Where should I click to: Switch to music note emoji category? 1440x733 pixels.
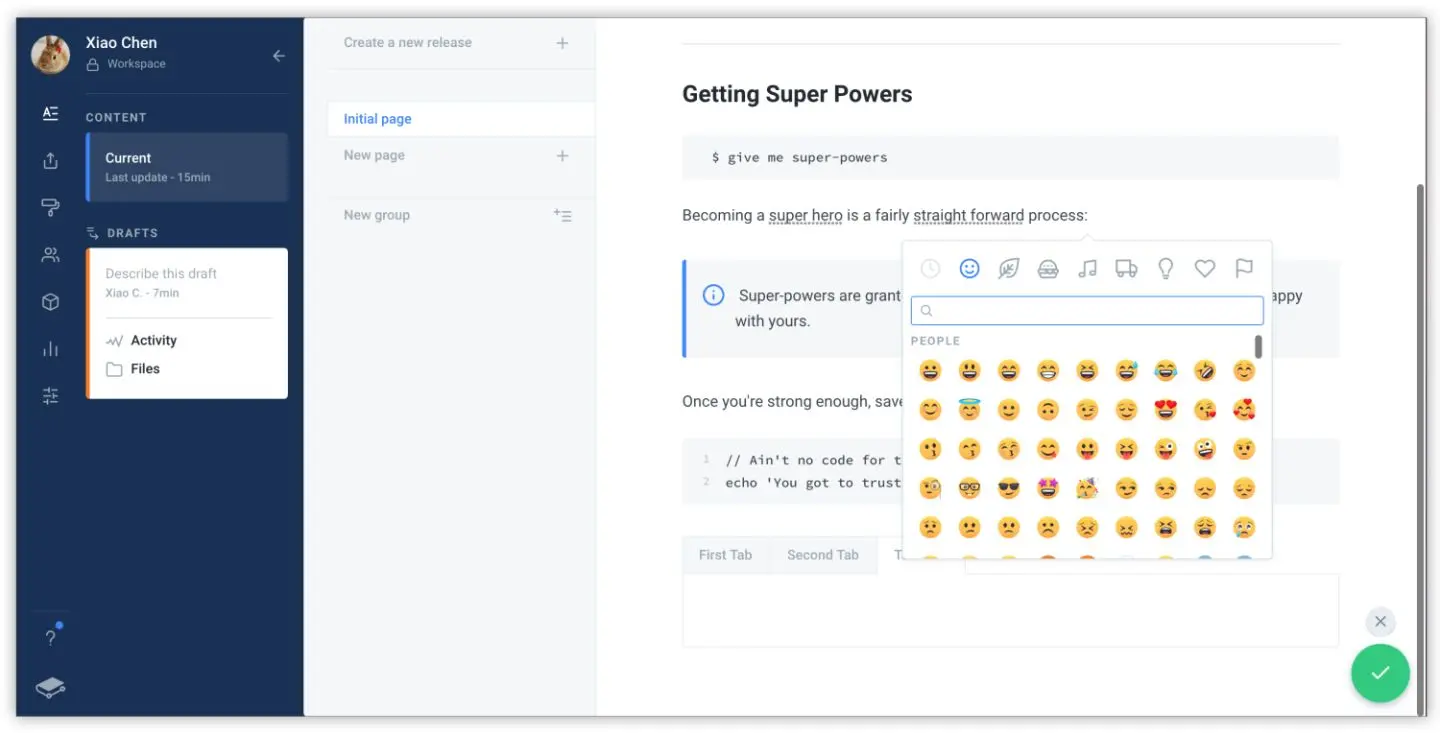click(x=1087, y=269)
